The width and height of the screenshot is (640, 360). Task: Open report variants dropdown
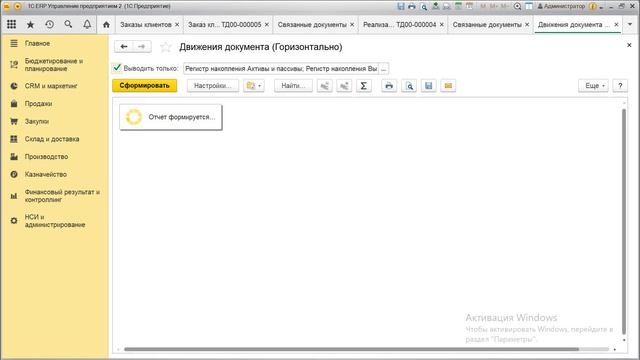254,86
